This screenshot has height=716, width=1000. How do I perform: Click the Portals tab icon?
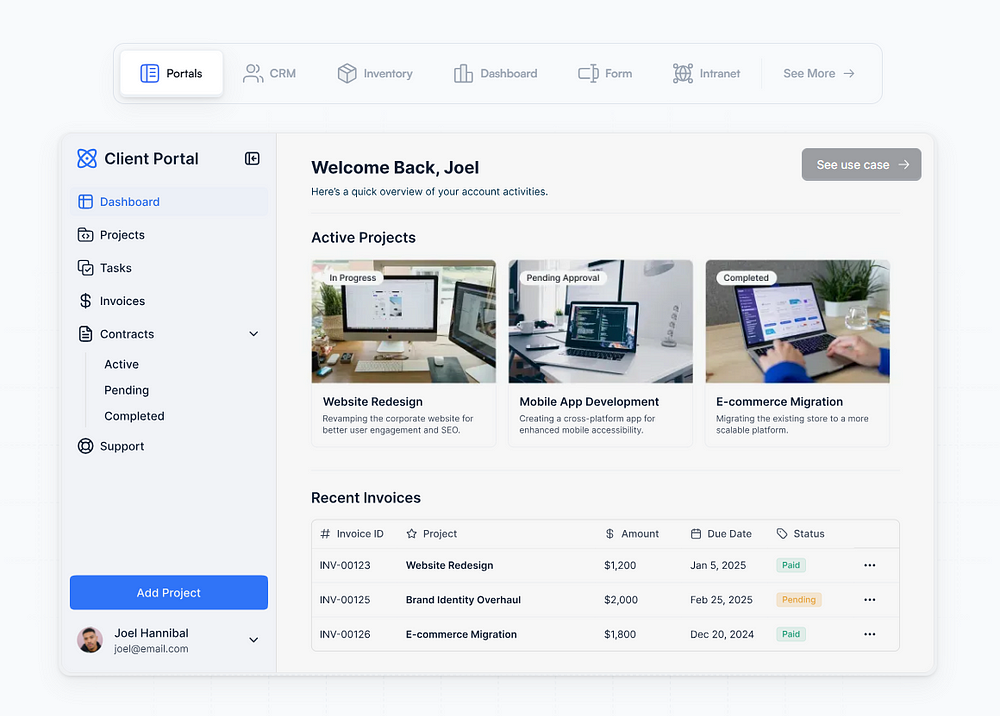pyautogui.click(x=149, y=73)
